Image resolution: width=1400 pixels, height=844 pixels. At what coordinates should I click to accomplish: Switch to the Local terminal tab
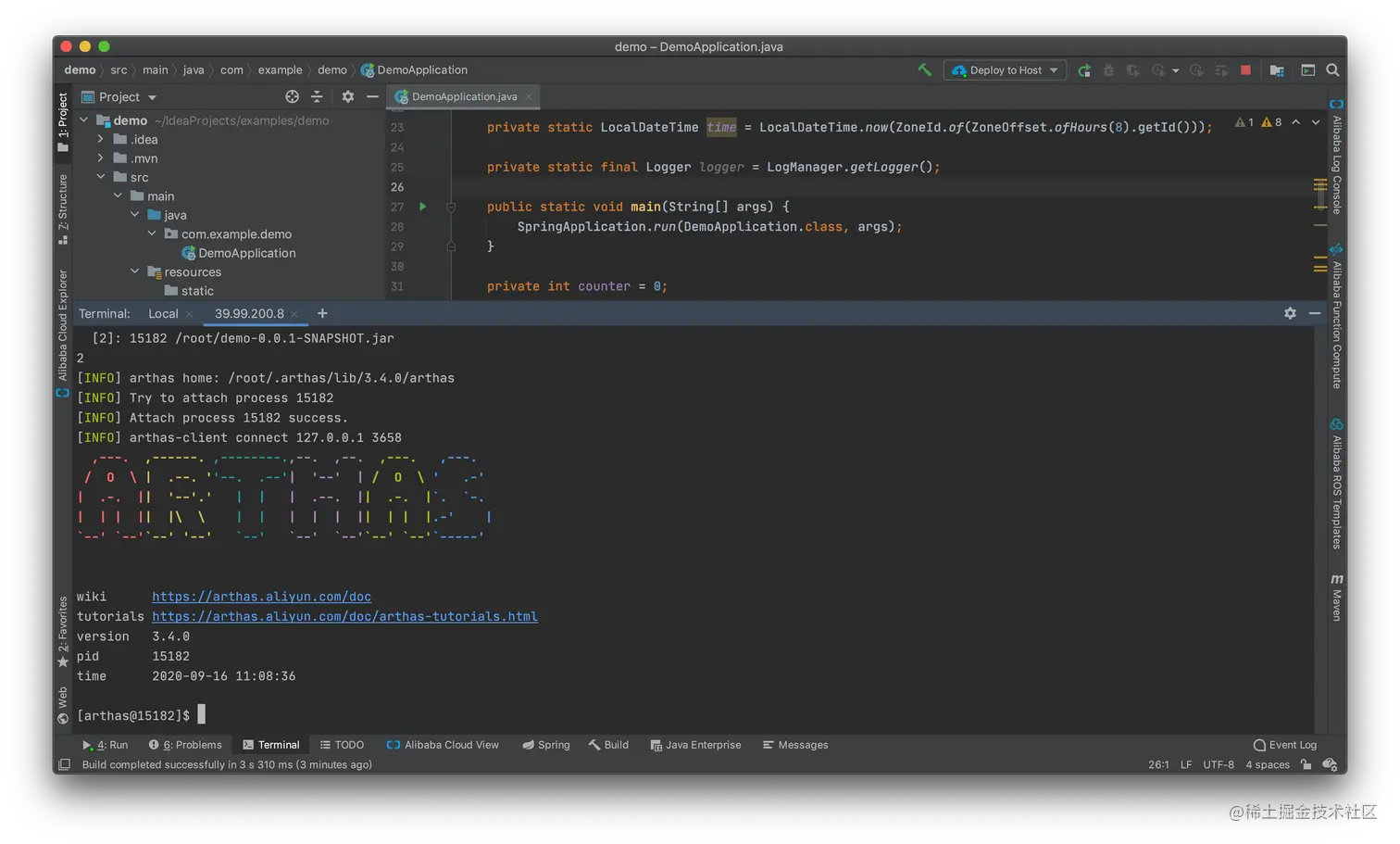(163, 314)
